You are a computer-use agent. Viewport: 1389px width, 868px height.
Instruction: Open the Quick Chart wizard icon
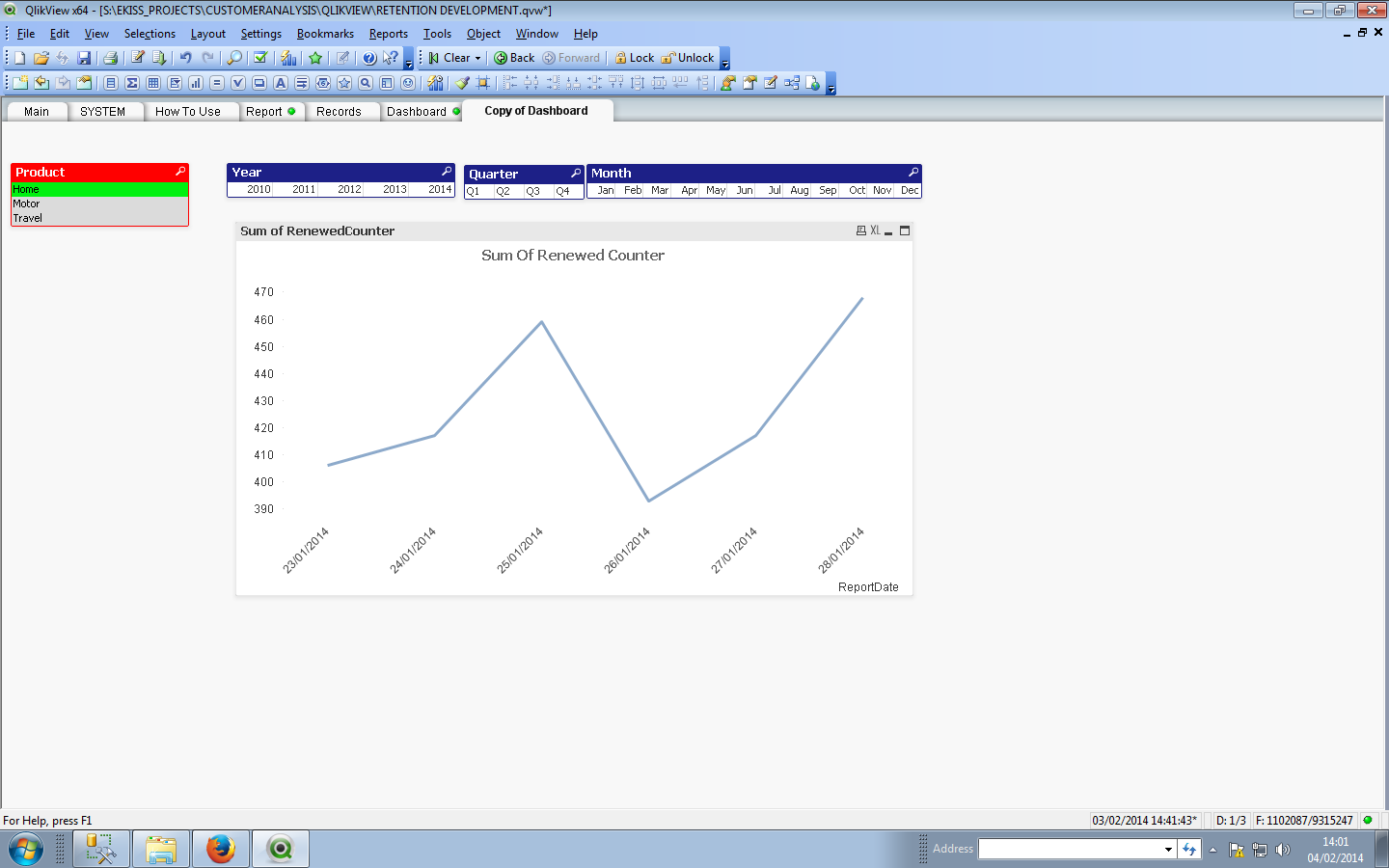[x=288, y=58]
